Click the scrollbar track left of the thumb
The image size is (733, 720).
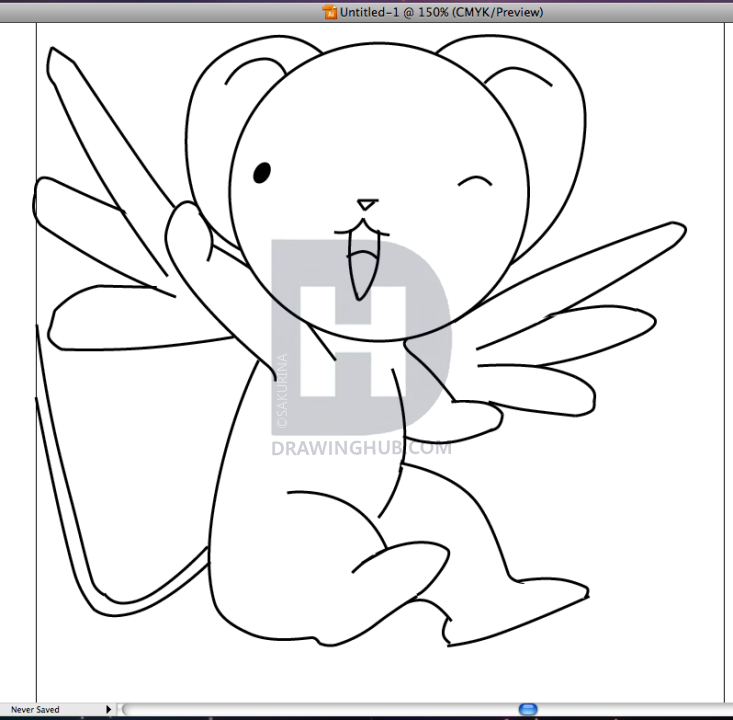point(320,709)
